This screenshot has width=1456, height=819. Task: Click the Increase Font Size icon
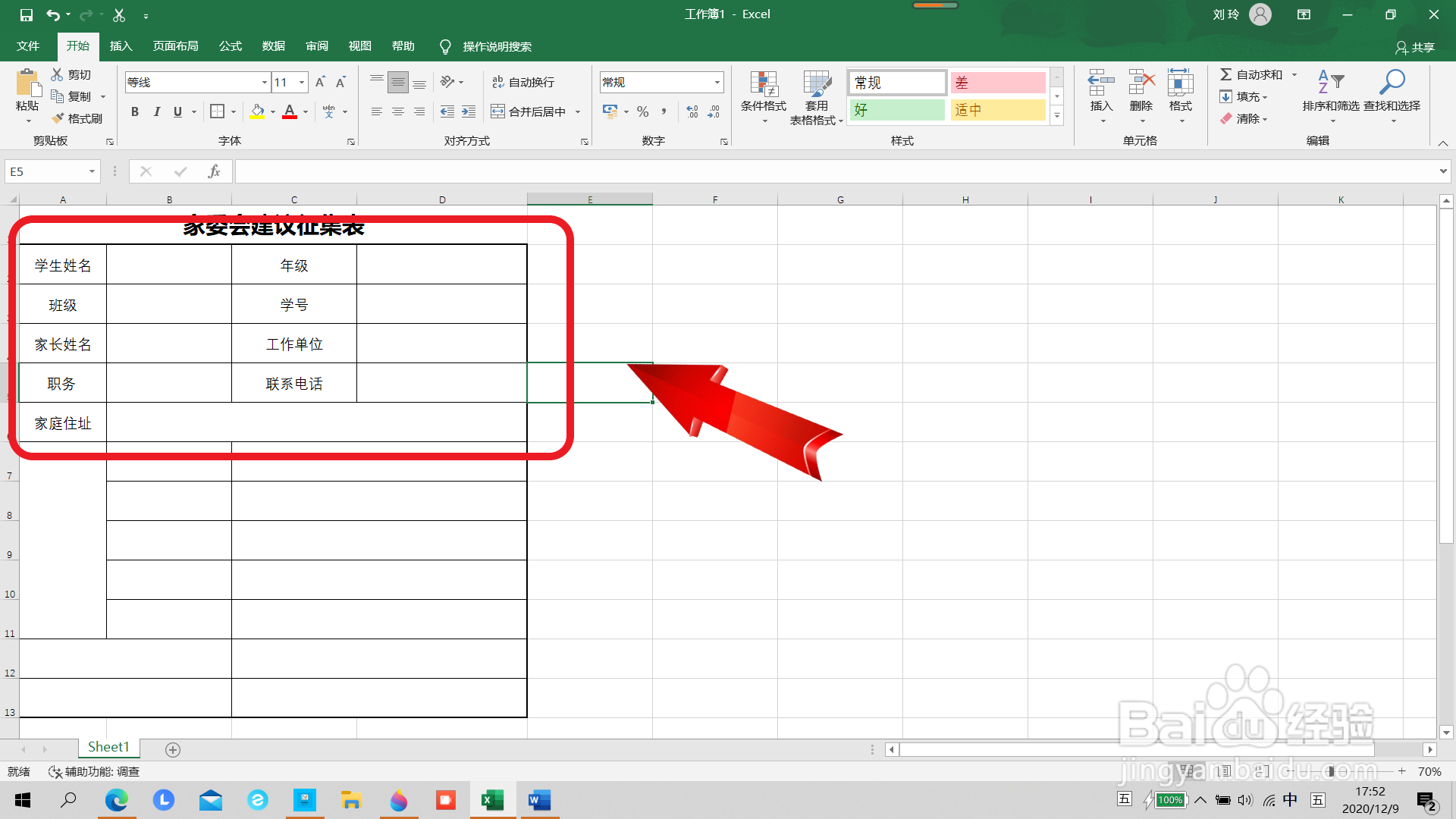click(x=320, y=82)
